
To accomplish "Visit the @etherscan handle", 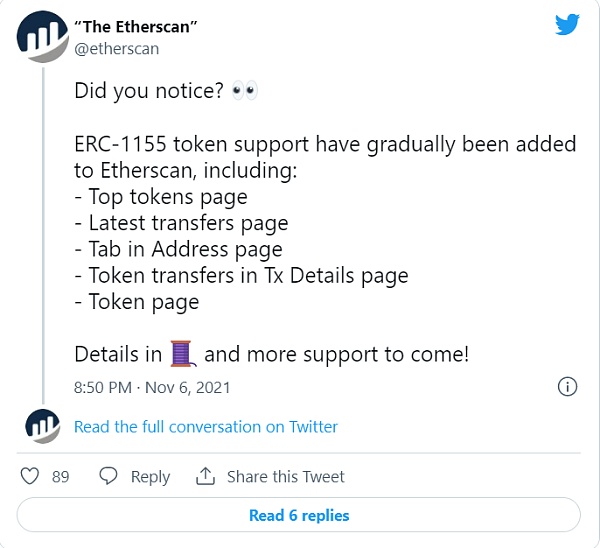I will click(117, 48).
